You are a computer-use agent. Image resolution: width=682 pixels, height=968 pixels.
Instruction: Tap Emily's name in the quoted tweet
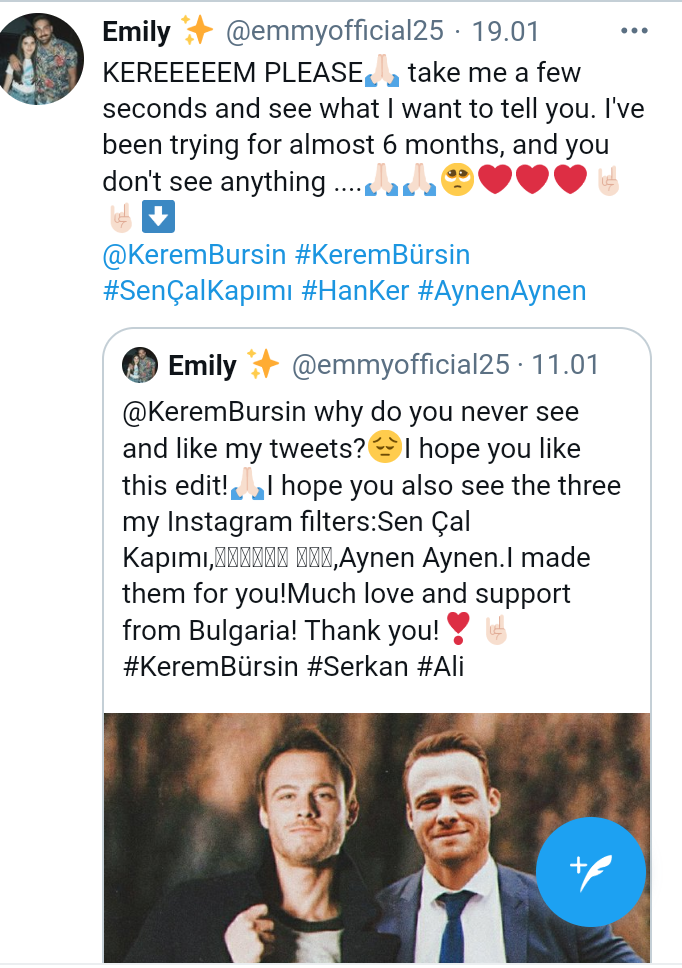(202, 366)
